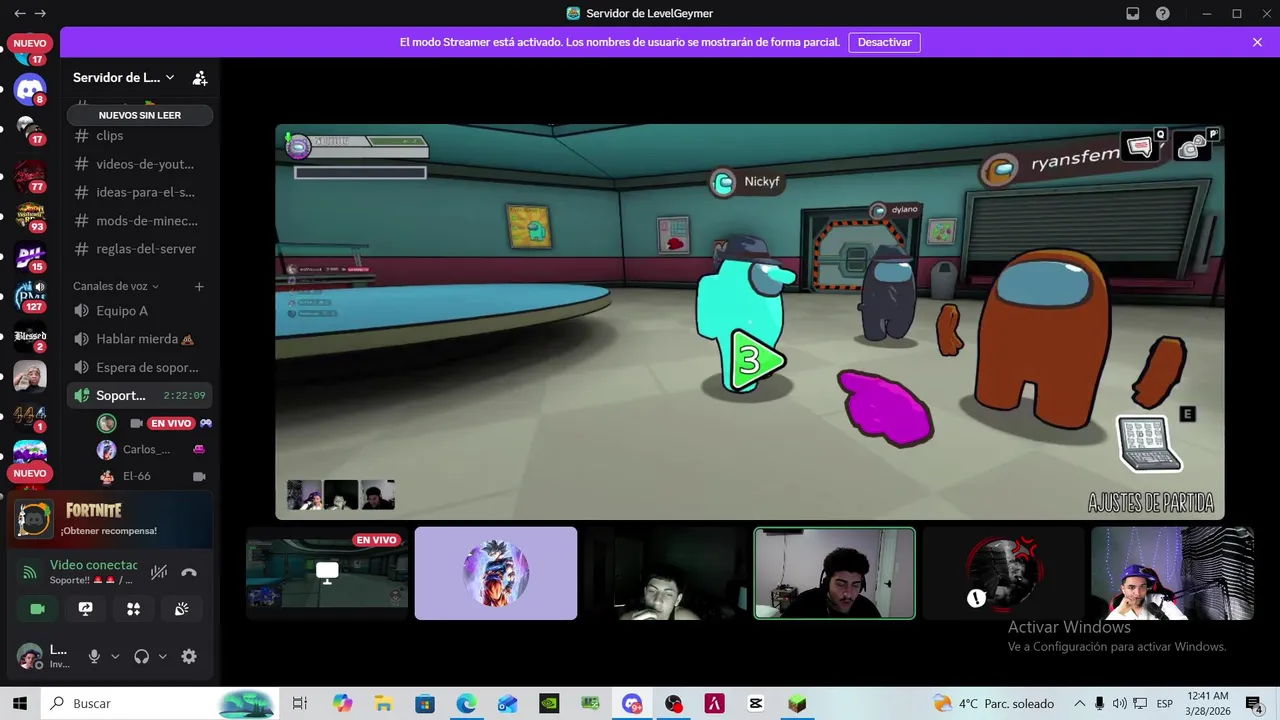Viewport: 1280px width, 720px height.
Task: Deafen audio with headphones icon
Action: [x=141, y=656]
